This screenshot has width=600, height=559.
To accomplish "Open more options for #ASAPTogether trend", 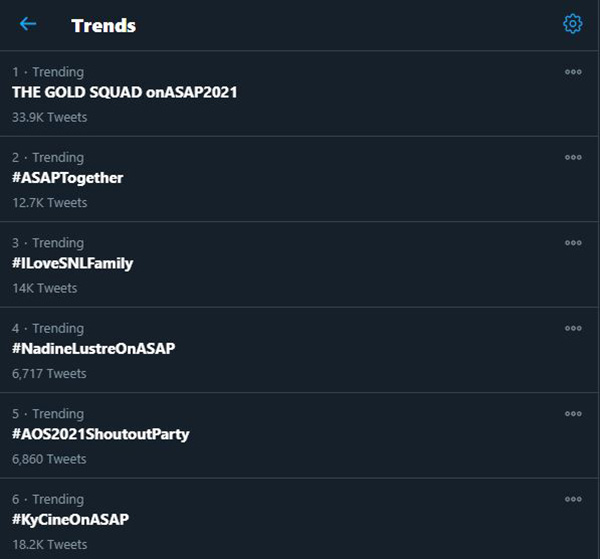I will click(x=573, y=157).
